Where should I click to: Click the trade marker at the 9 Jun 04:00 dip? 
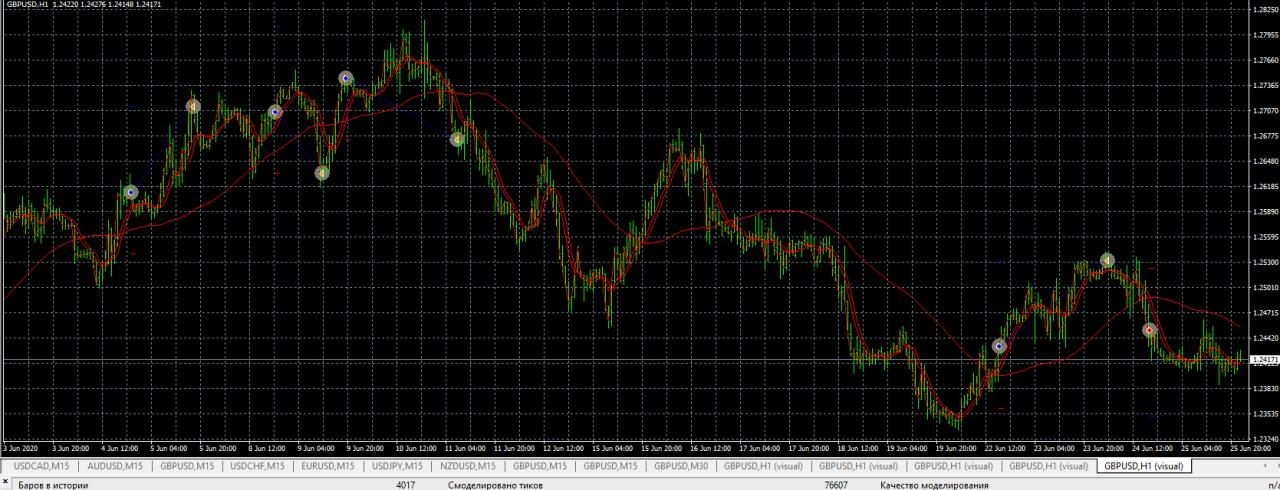click(322, 173)
